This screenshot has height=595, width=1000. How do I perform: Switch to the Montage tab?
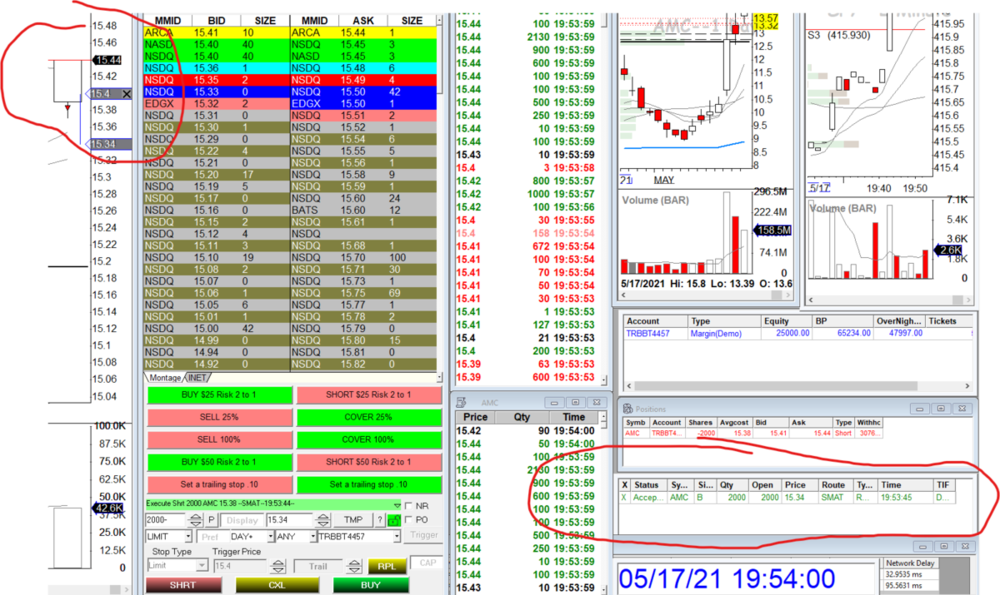166,378
